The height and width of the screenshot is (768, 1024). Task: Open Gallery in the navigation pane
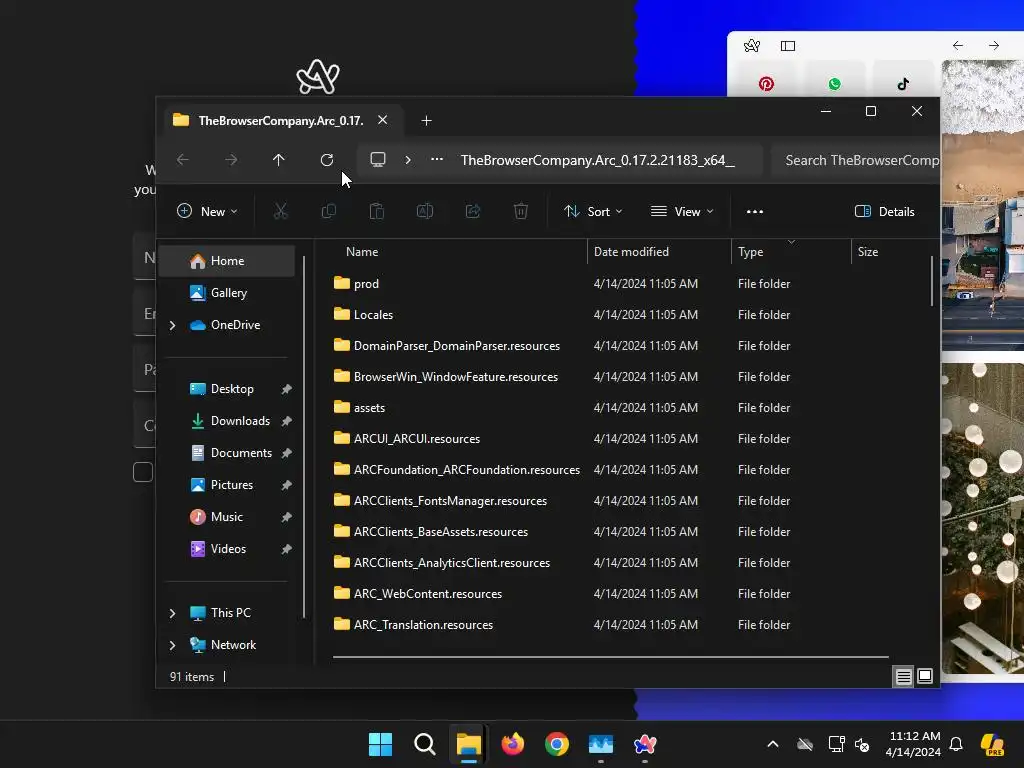click(229, 293)
